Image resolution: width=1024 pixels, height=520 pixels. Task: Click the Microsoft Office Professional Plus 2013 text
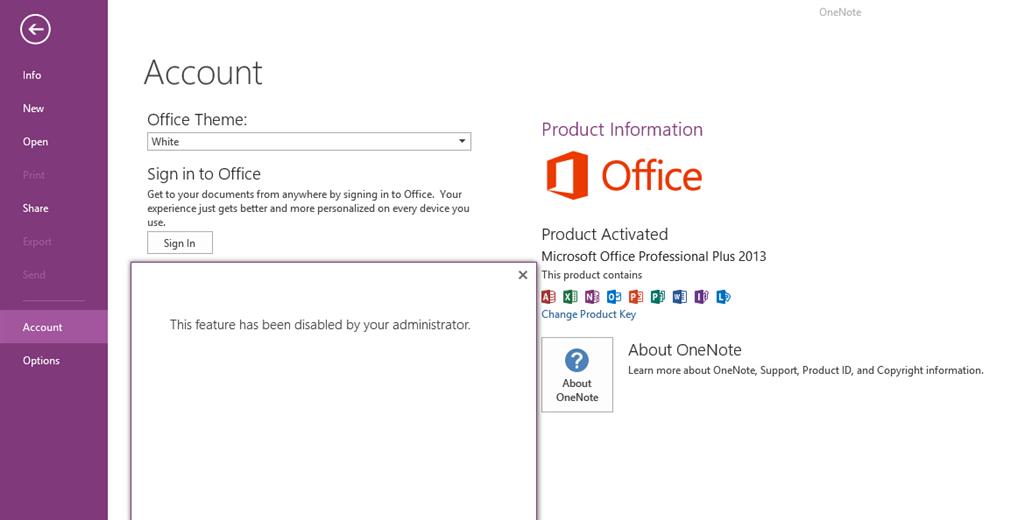click(x=654, y=256)
